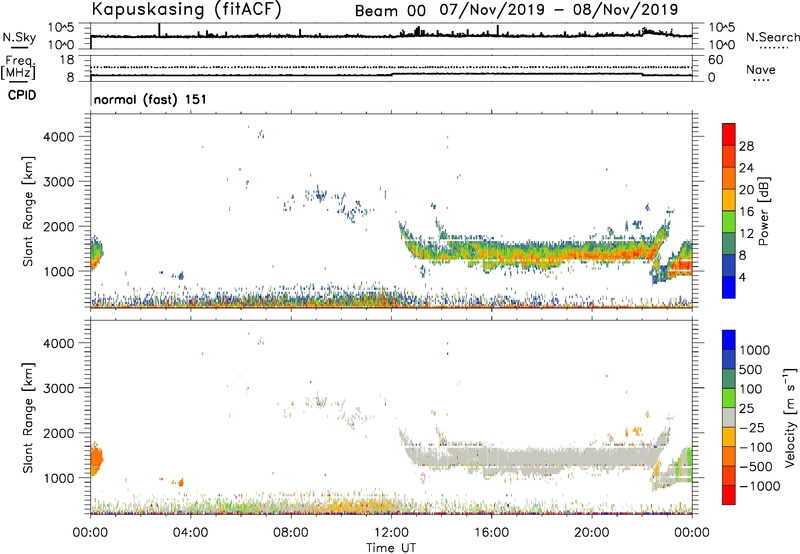
Task: Click the "4" value on Power colorbar
Action: (742, 277)
